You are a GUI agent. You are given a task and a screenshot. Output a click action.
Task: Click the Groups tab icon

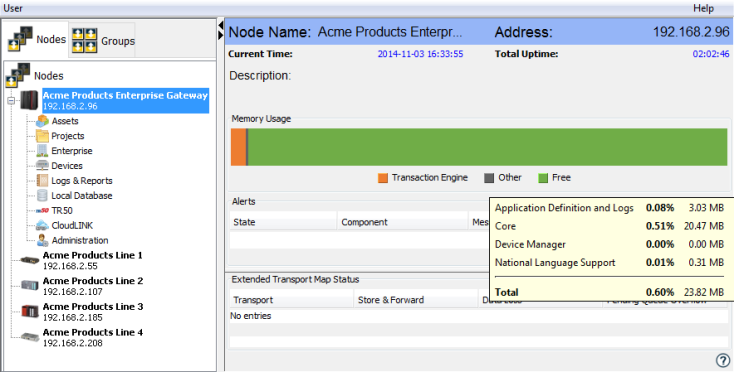pos(84,40)
